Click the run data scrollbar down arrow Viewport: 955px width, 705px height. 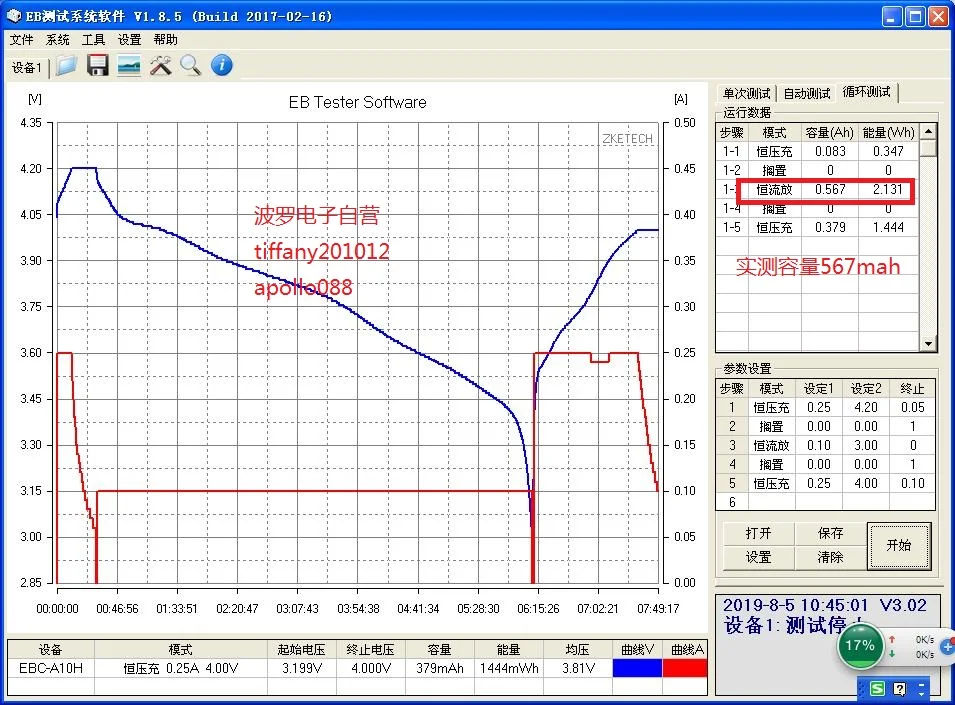(927, 344)
